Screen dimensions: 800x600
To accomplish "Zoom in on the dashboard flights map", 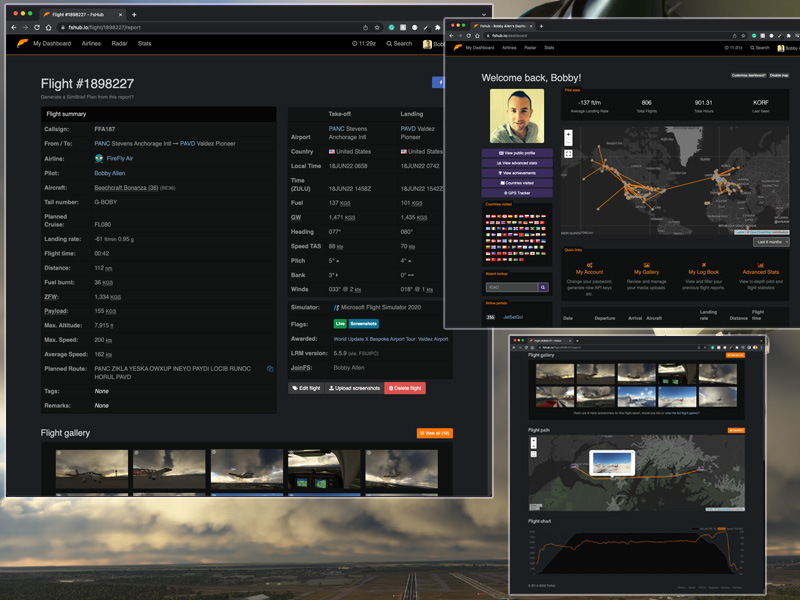I will (568, 134).
